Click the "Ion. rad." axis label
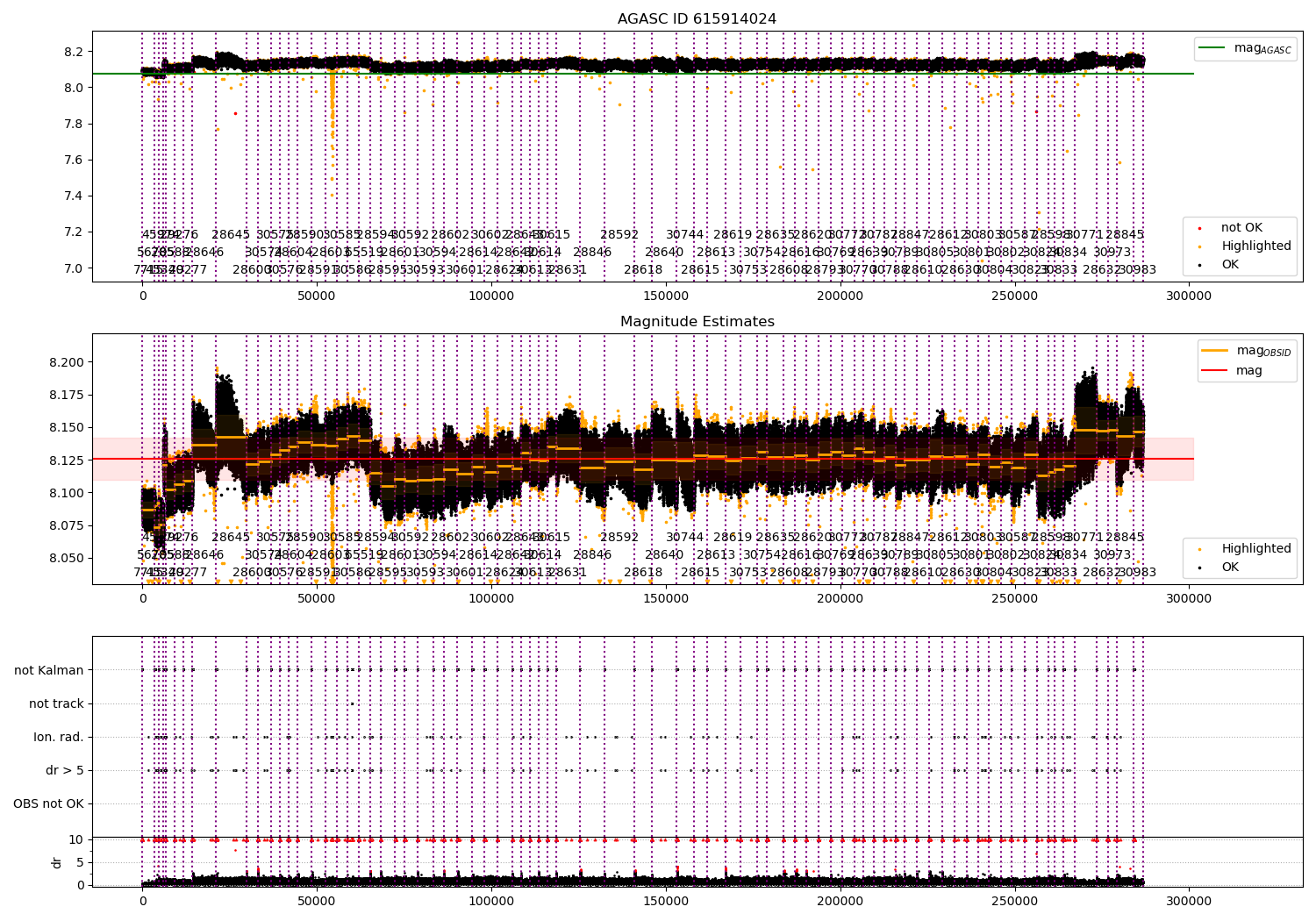This screenshot has height=921, width=1316. 59,738
